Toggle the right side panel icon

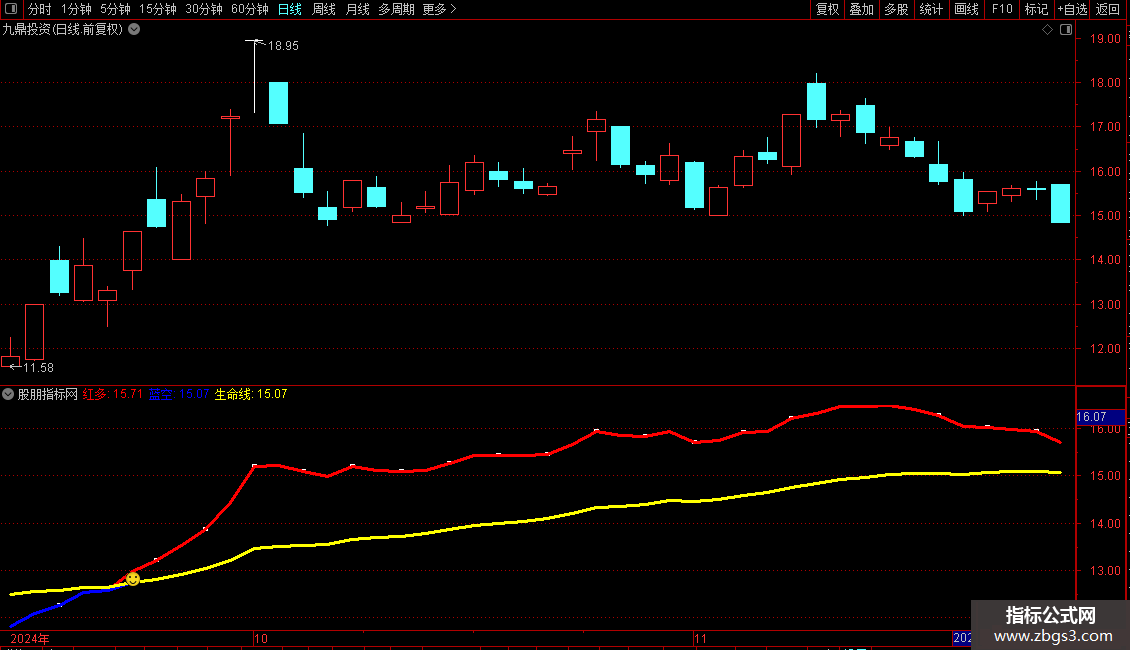coord(1066,30)
